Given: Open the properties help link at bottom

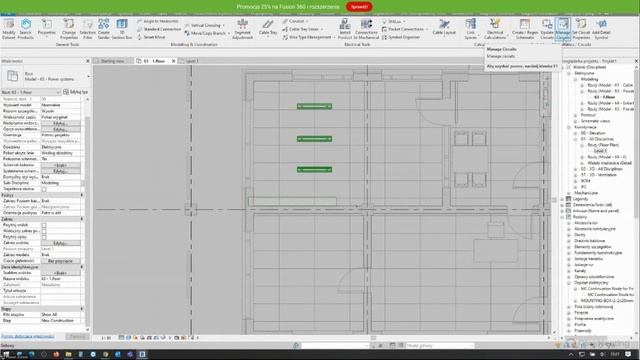Looking at the screenshot, I should click(27, 337).
